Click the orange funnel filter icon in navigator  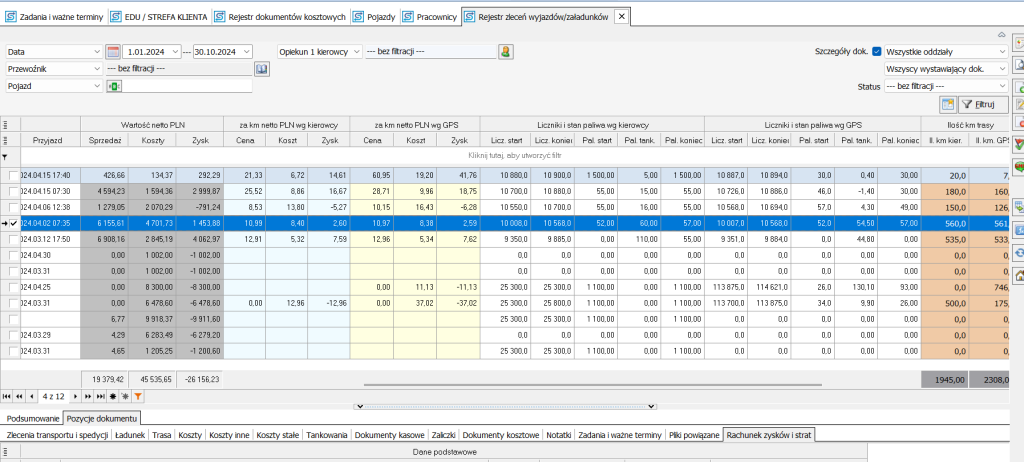(x=138, y=397)
